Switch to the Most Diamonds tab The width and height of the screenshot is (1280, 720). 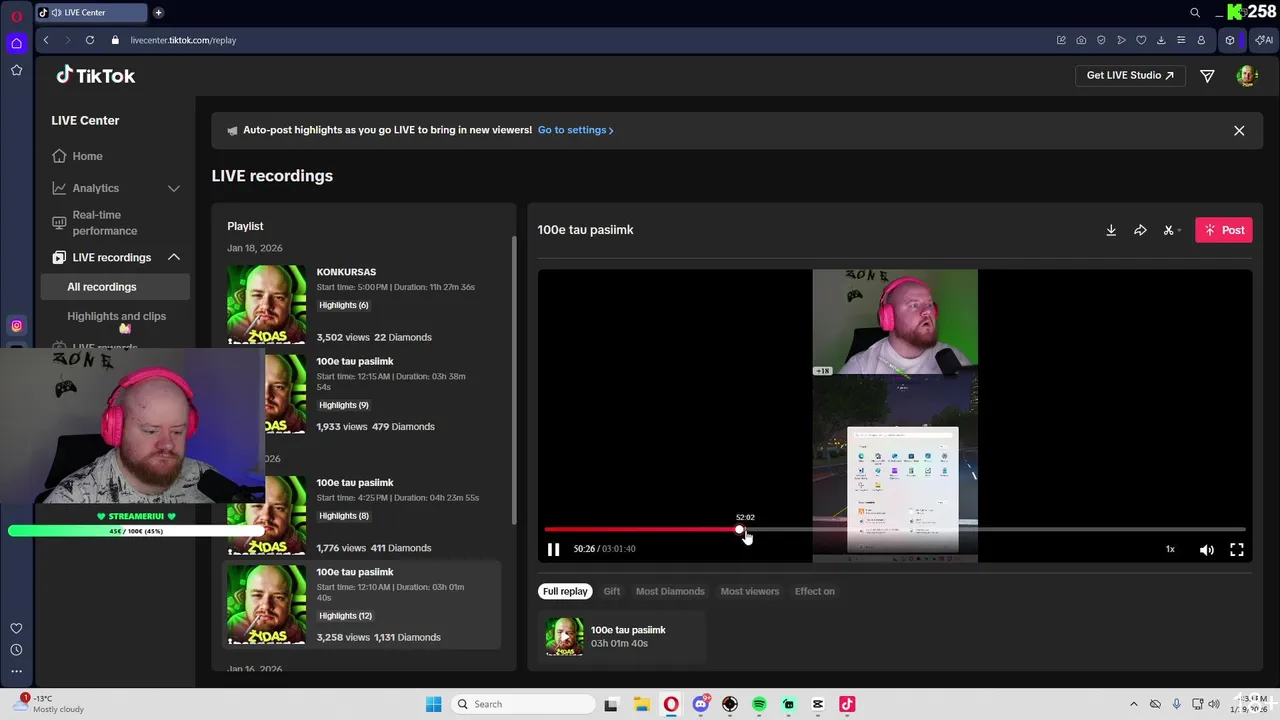point(670,591)
